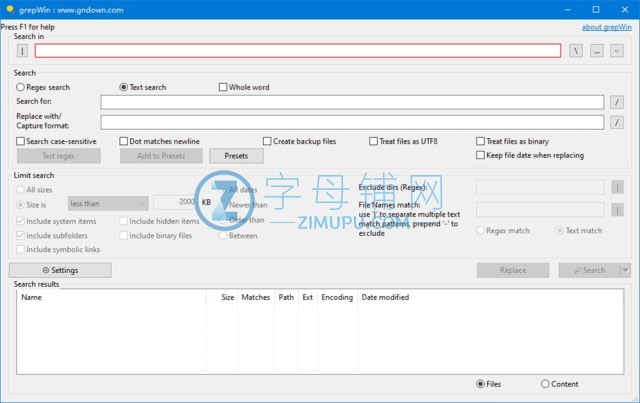Sort results by Name column header
640x403 pixels.
point(111,297)
